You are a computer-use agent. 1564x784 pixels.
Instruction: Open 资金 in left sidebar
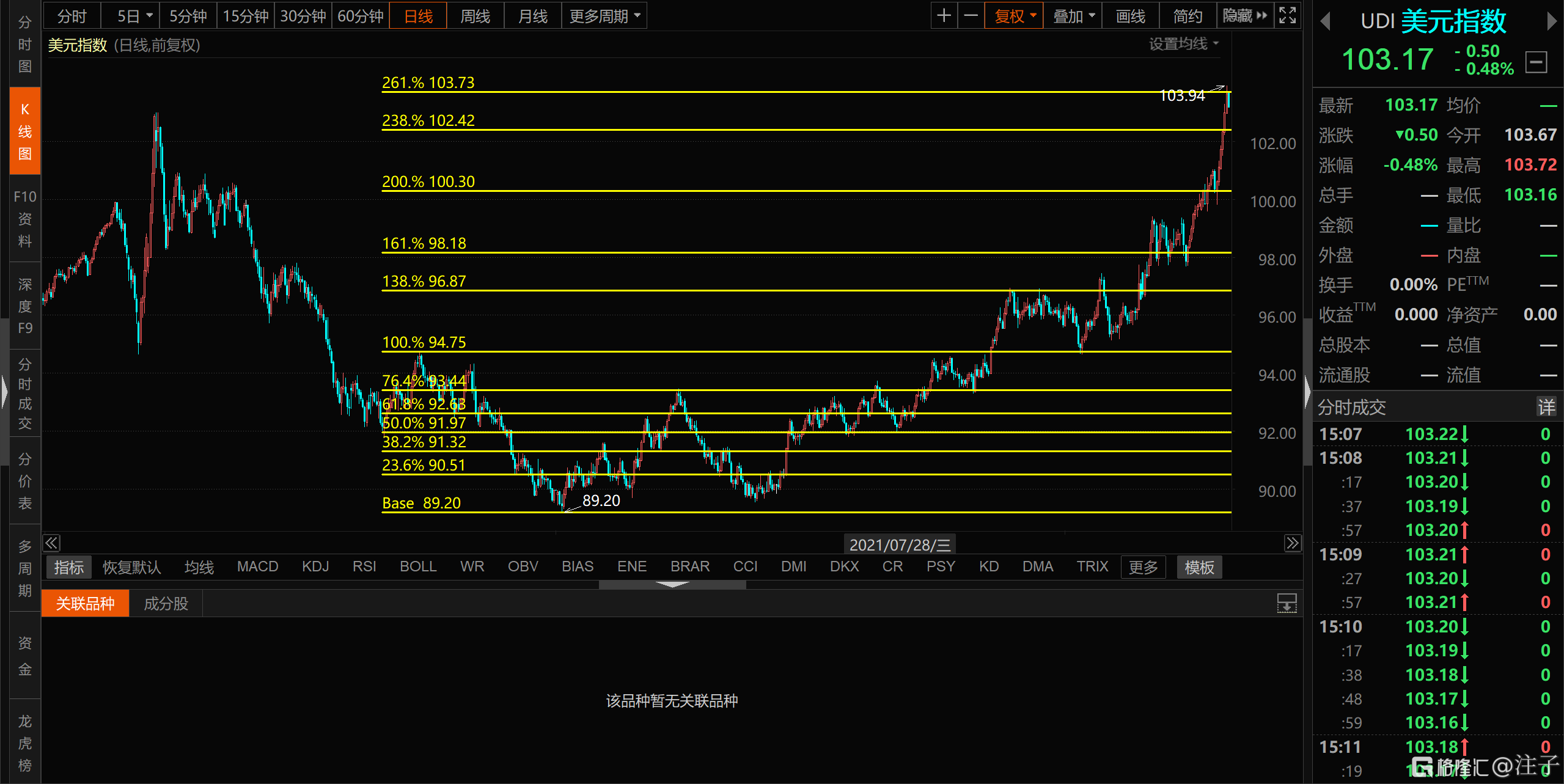pyautogui.click(x=24, y=656)
